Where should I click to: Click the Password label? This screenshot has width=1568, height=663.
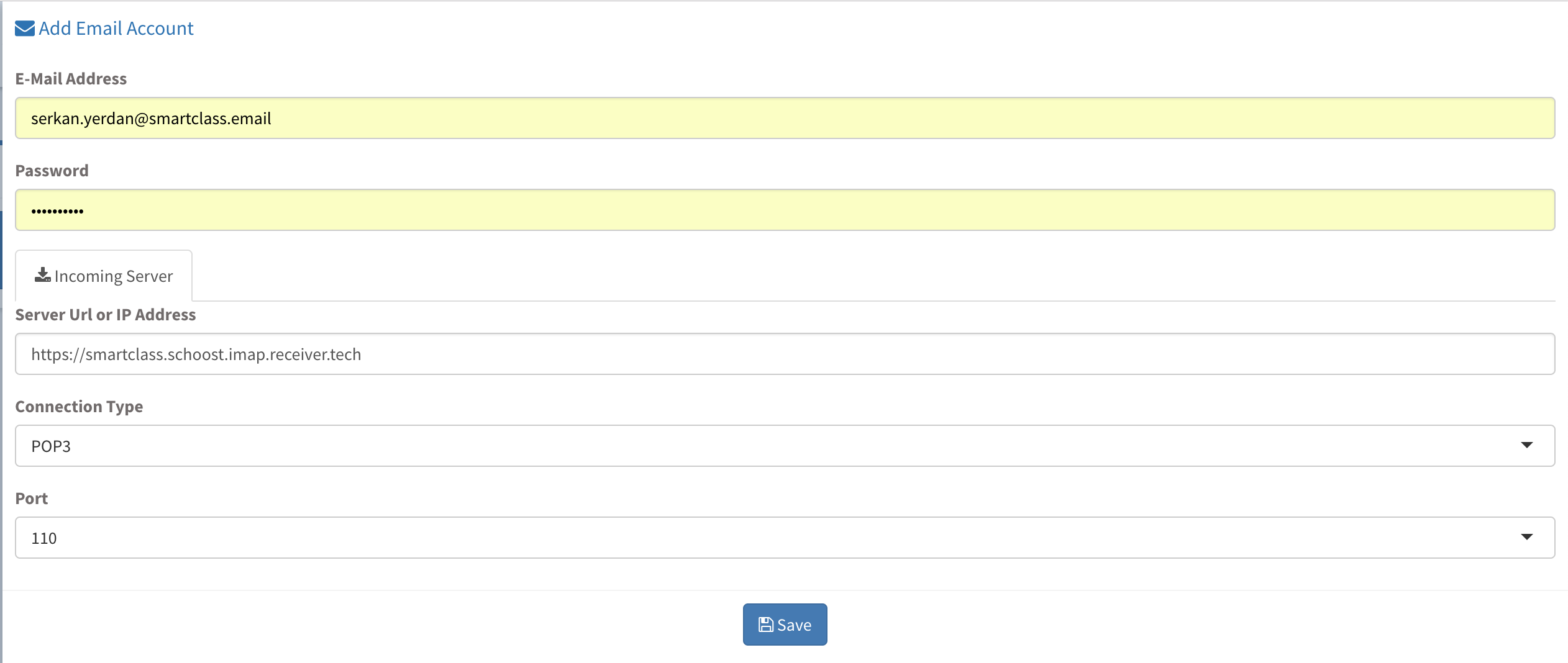[x=52, y=171]
